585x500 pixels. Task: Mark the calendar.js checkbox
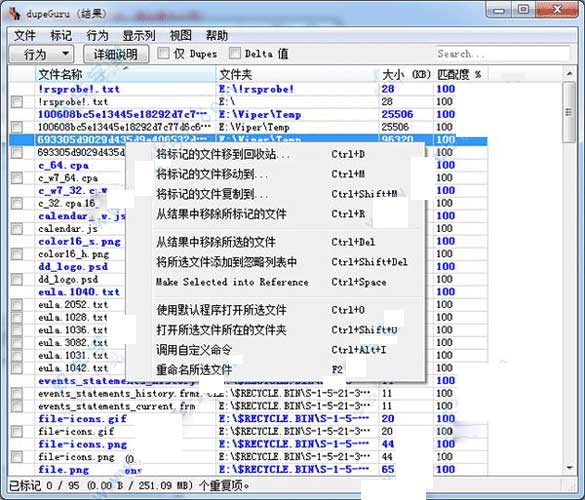point(17,229)
